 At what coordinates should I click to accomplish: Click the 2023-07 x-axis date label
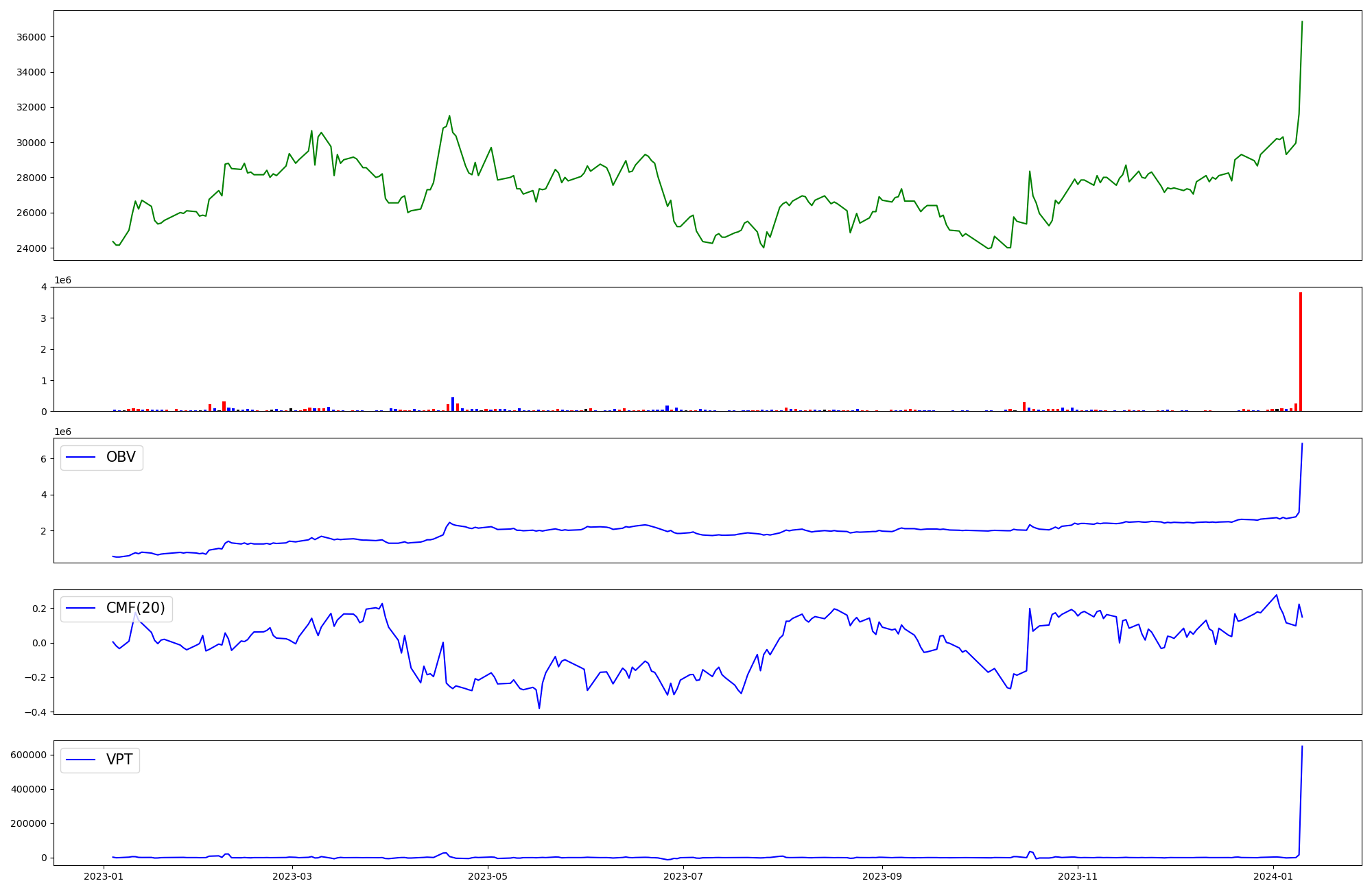(684, 876)
